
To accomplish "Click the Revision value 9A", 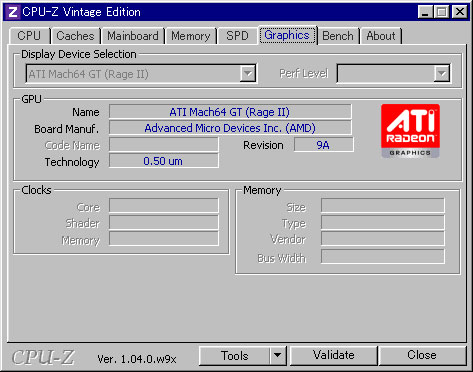I will pos(323,145).
